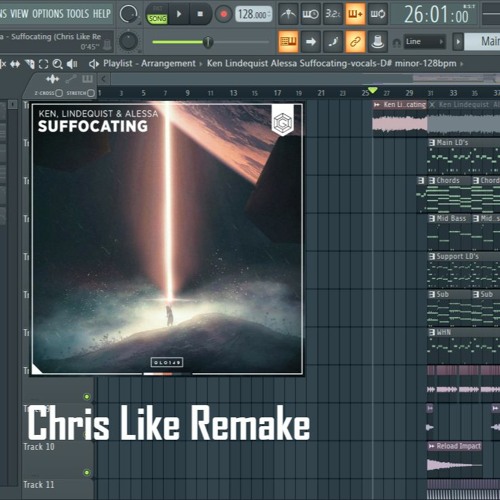Open the WHN clip menu icon
Image resolution: width=500 pixels, height=500 pixels.
coord(432,332)
